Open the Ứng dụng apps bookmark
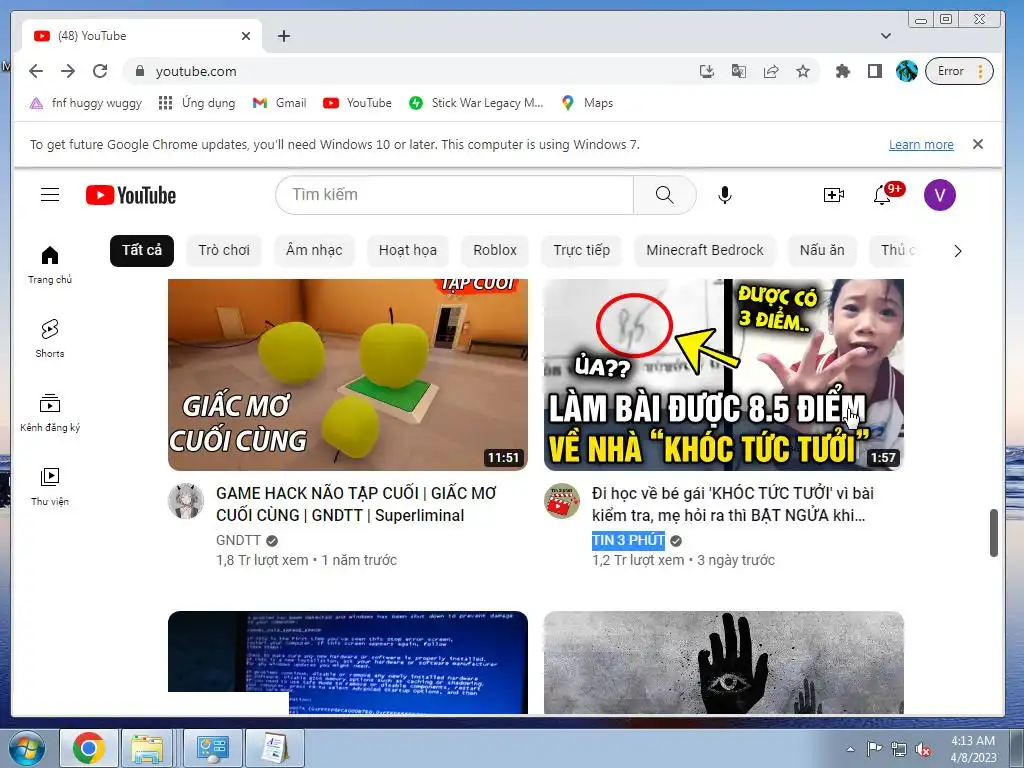Viewport: 1024px width, 768px height. pyautogui.click(x=197, y=103)
